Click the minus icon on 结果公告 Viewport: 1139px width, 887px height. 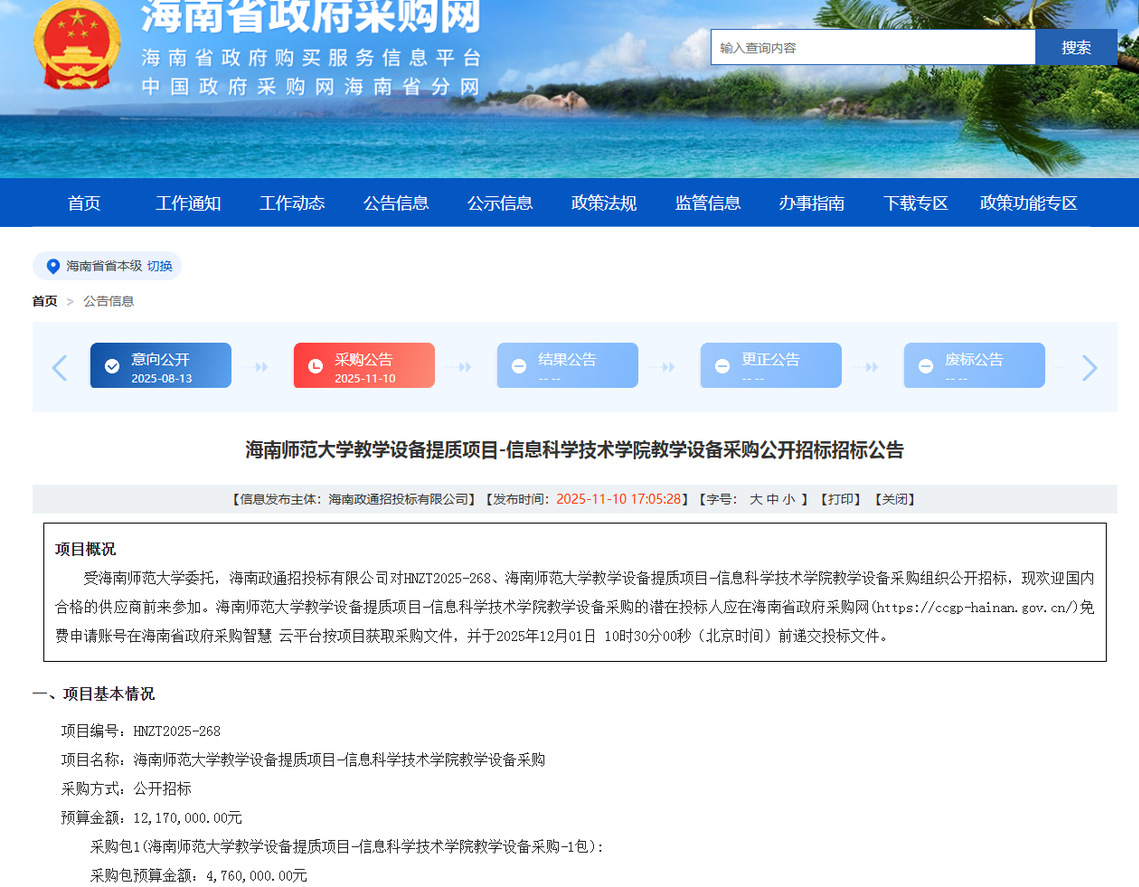tap(518, 366)
